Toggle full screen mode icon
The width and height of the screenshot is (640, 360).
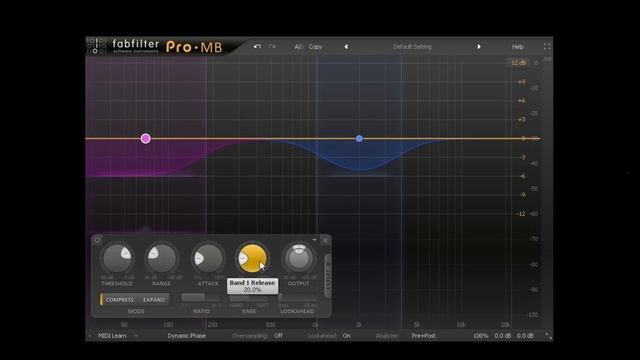coord(547,47)
